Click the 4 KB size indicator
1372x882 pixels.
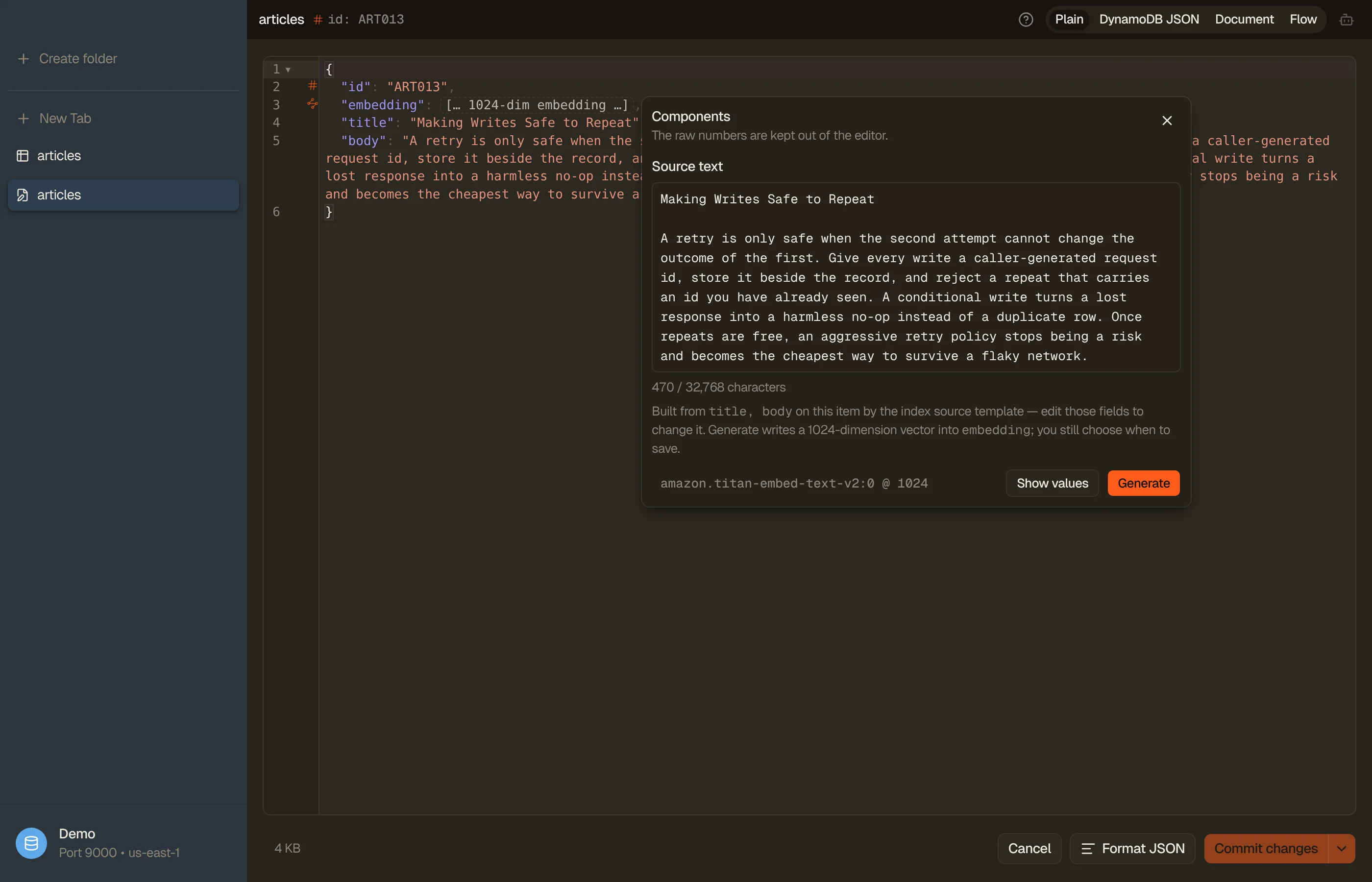pyautogui.click(x=287, y=848)
